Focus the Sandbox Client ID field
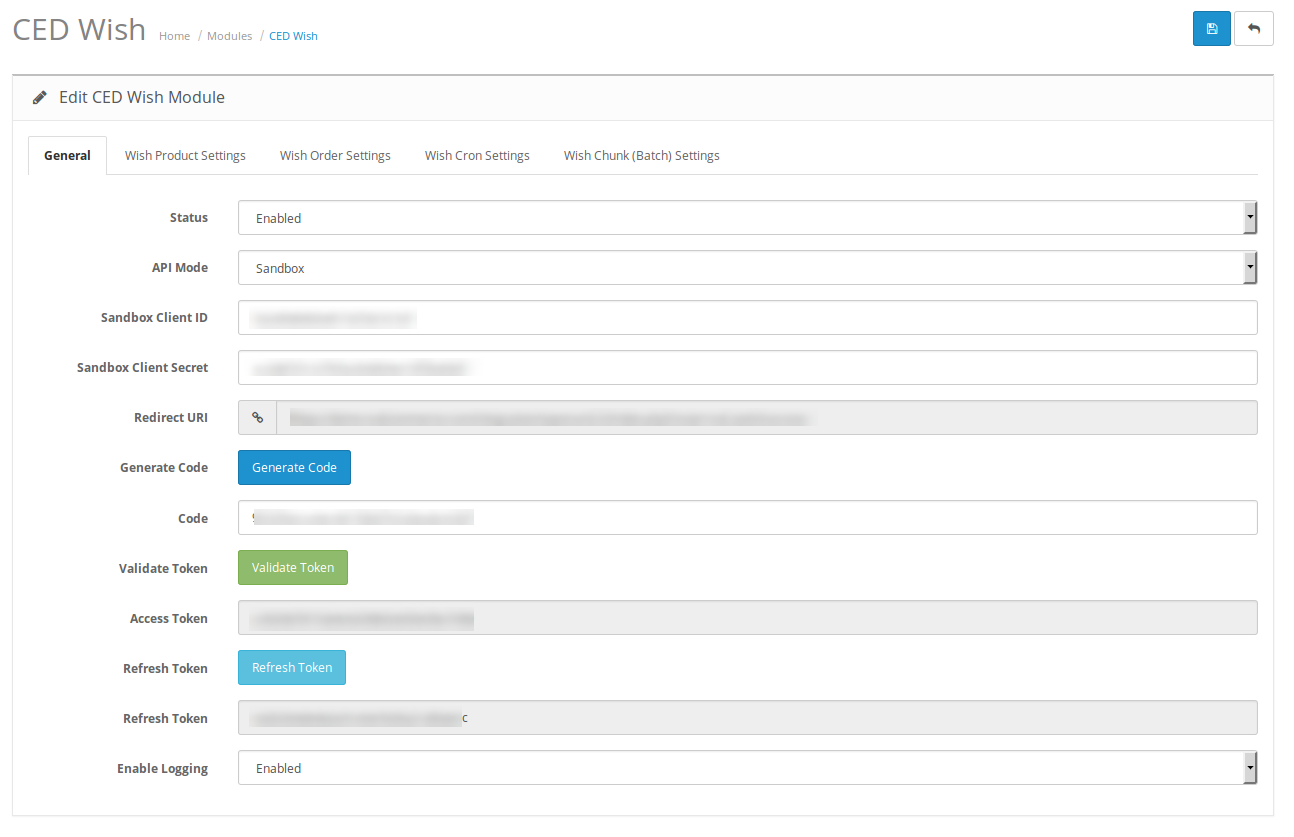The height and width of the screenshot is (837, 1294). coord(747,318)
